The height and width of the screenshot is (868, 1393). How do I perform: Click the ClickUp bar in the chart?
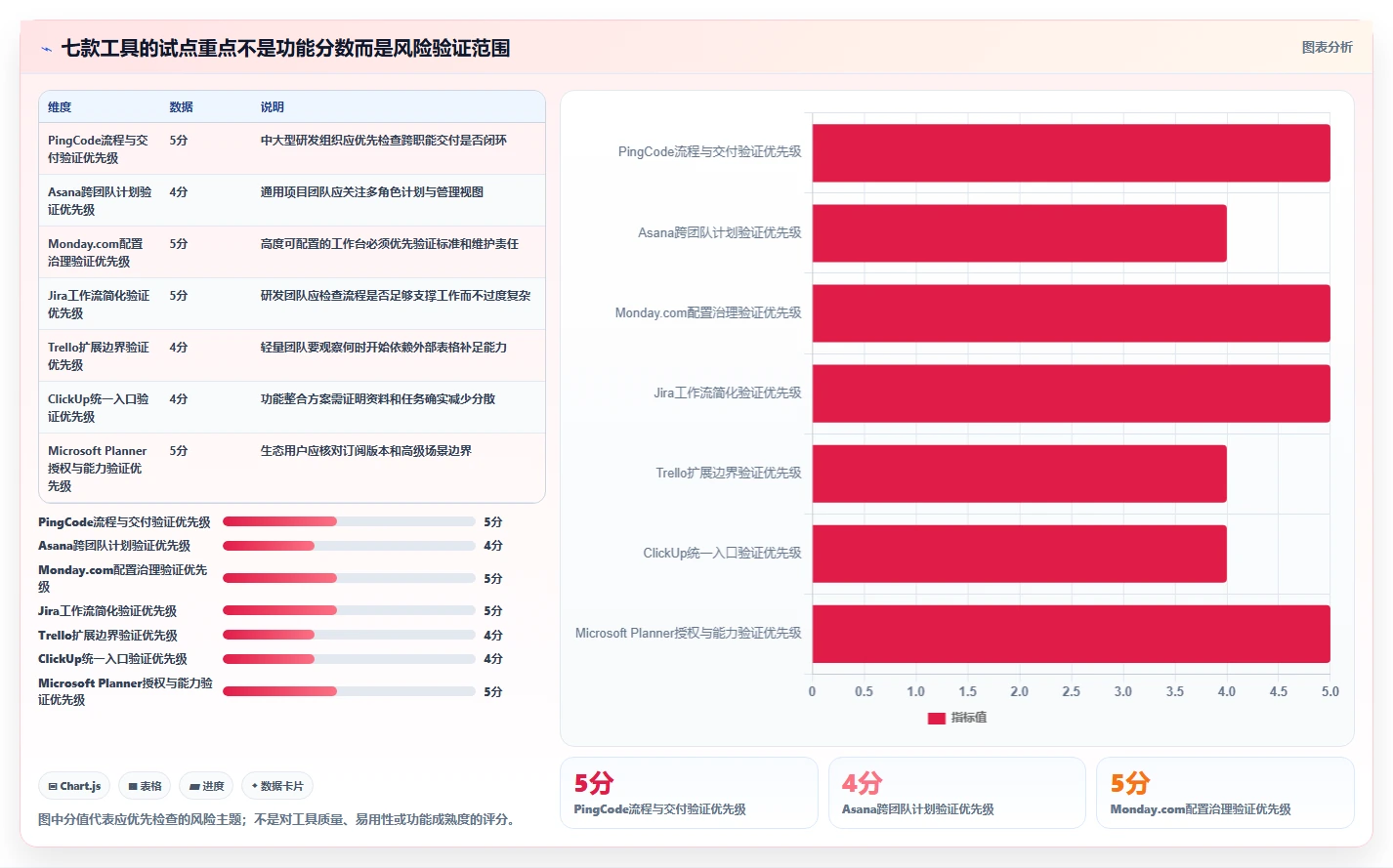tap(1019, 554)
